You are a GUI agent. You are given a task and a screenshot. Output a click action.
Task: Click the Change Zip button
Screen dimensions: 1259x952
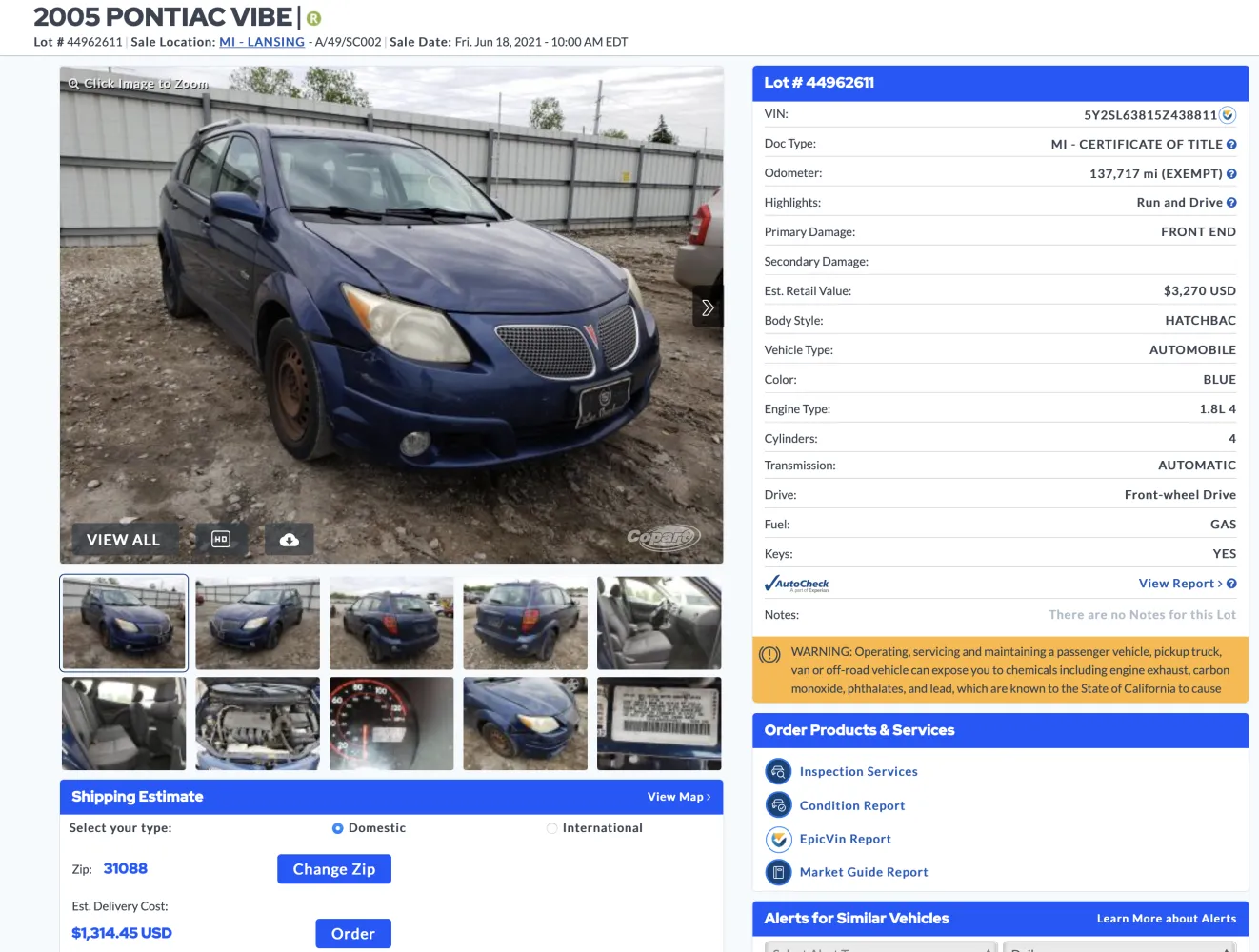click(334, 869)
